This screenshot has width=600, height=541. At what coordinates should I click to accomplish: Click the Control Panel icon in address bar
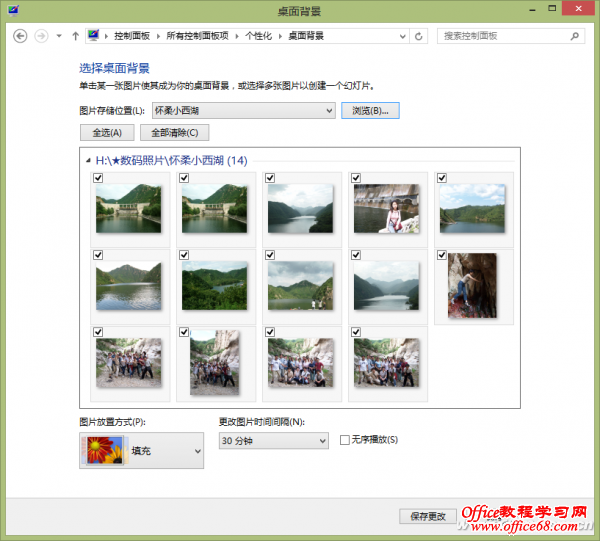pyautogui.click(x=93, y=36)
